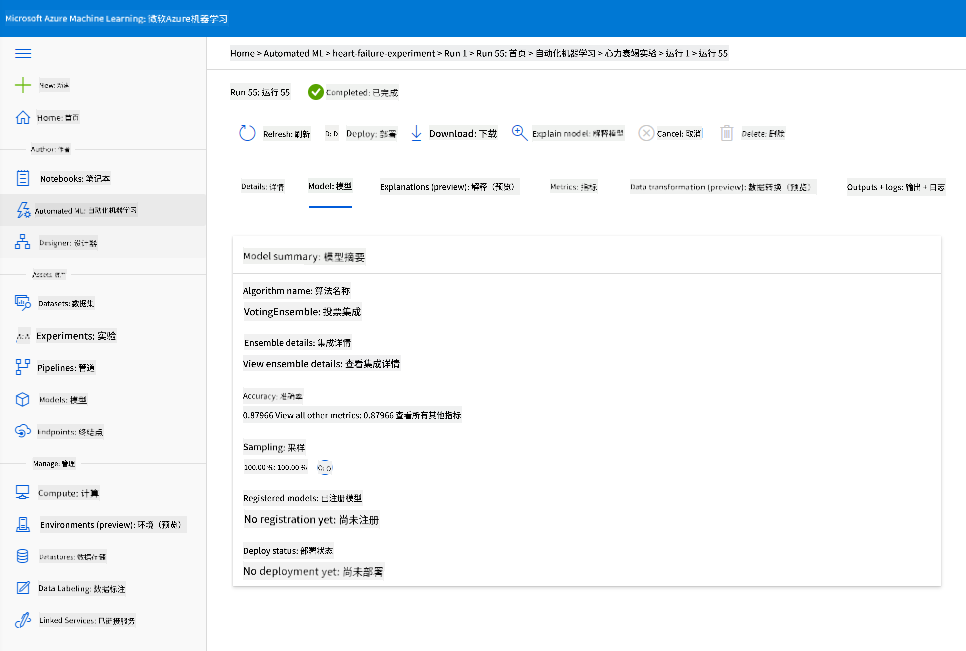This screenshot has width=966, height=651.
Task: Click the Refresh circular arrow icon
Action: tap(247, 133)
